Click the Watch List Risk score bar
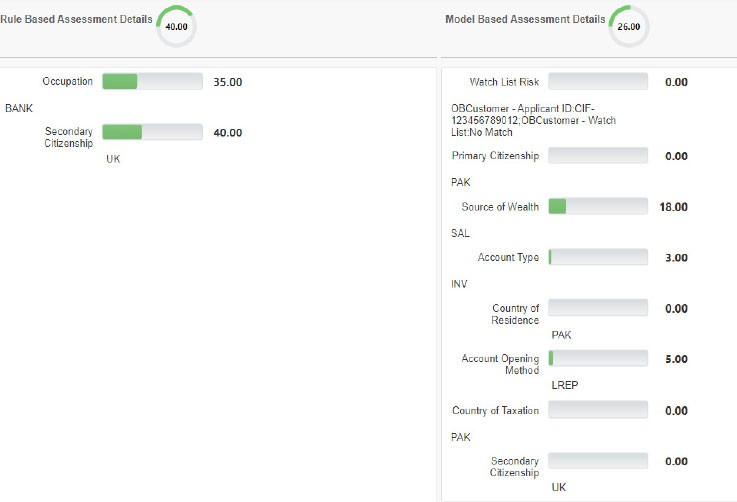Image resolution: width=737 pixels, height=502 pixels. click(598, 81)
